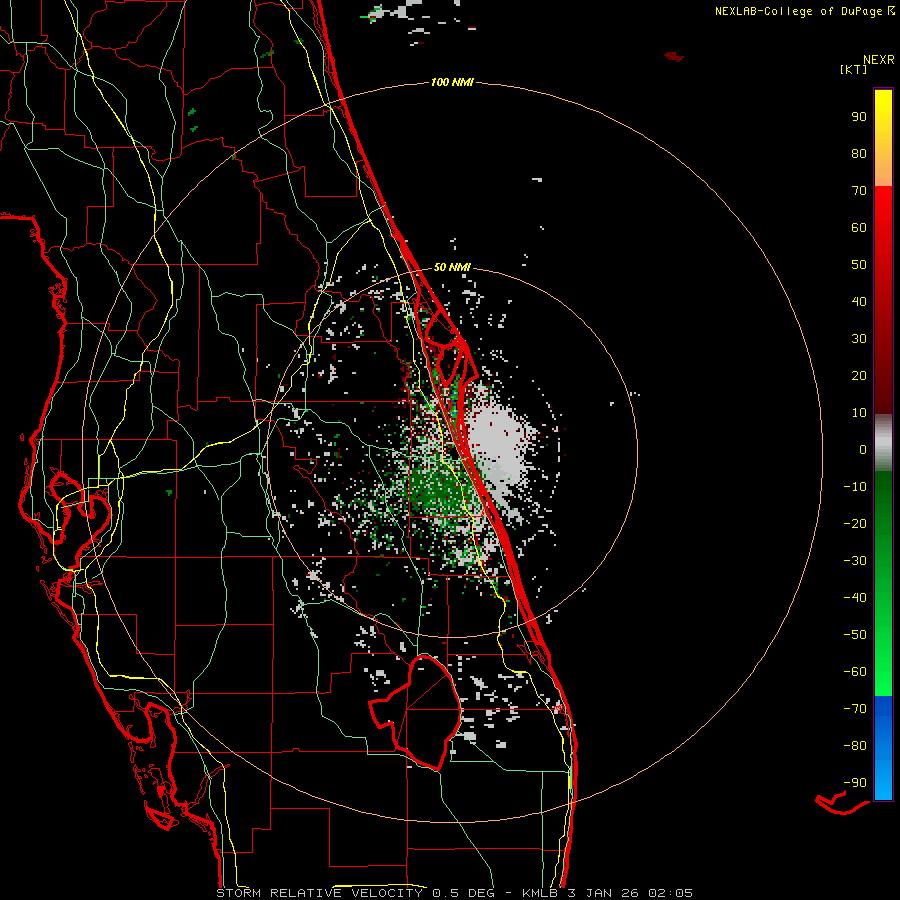Click the gray zero band of the color bar
The image size is (900, 900).
tap(883, 443)
